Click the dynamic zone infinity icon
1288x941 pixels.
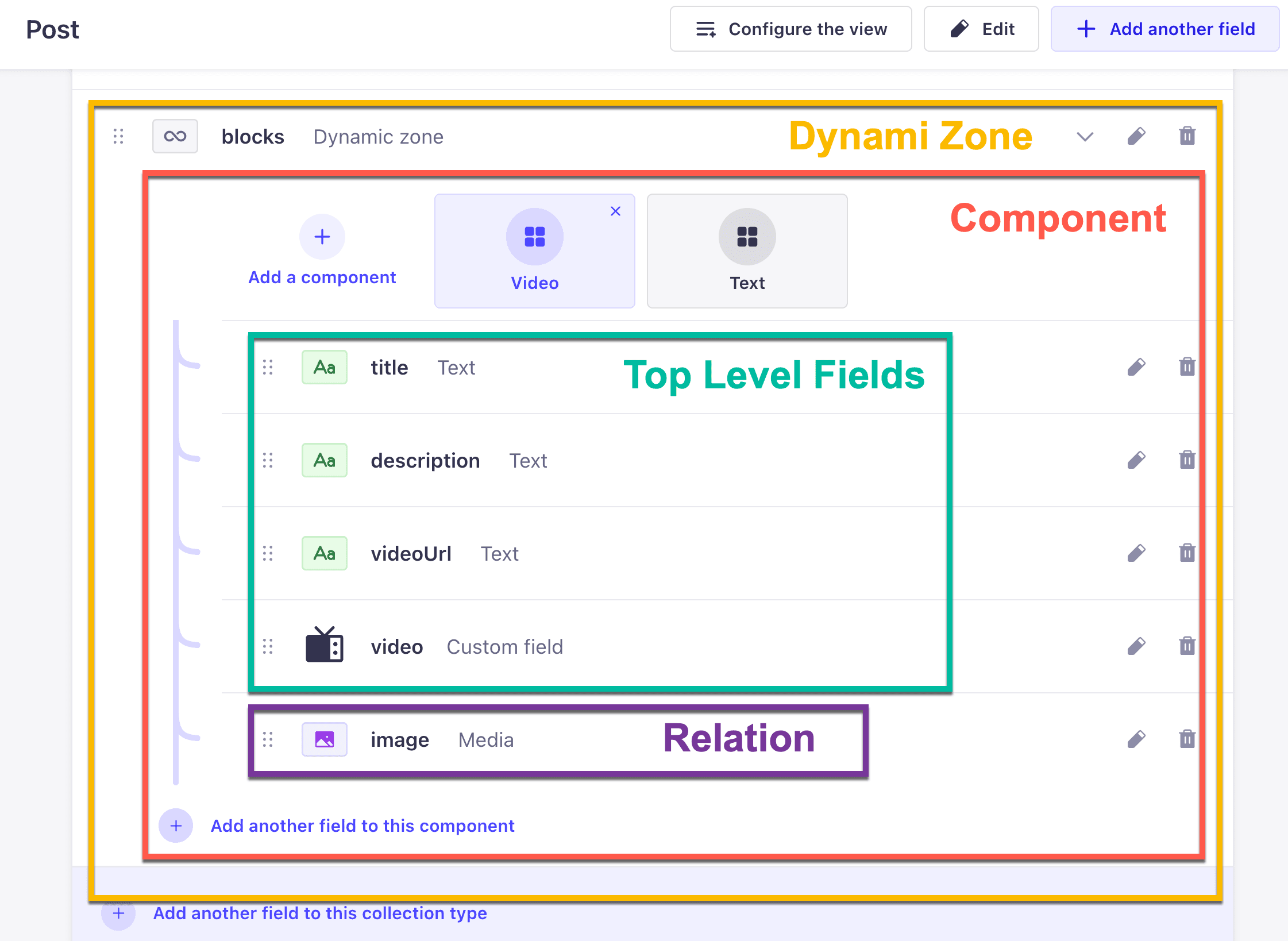click(175, 136)
